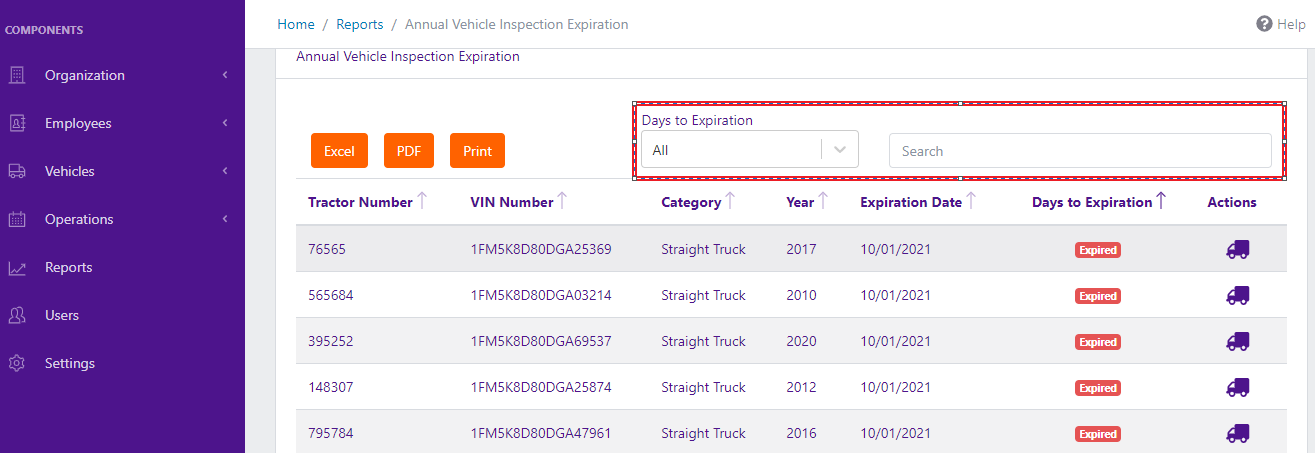
Task: Click the truck icon for tractor 76565
Action: pyautogui.click(x=1237, y=249)
